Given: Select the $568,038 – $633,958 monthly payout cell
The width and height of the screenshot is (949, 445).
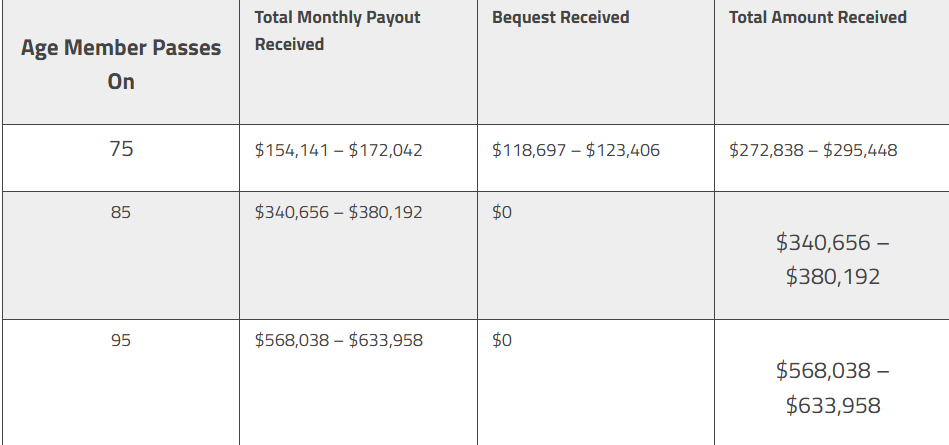Looking at the screenshot, I should click(x=338, y=340).
